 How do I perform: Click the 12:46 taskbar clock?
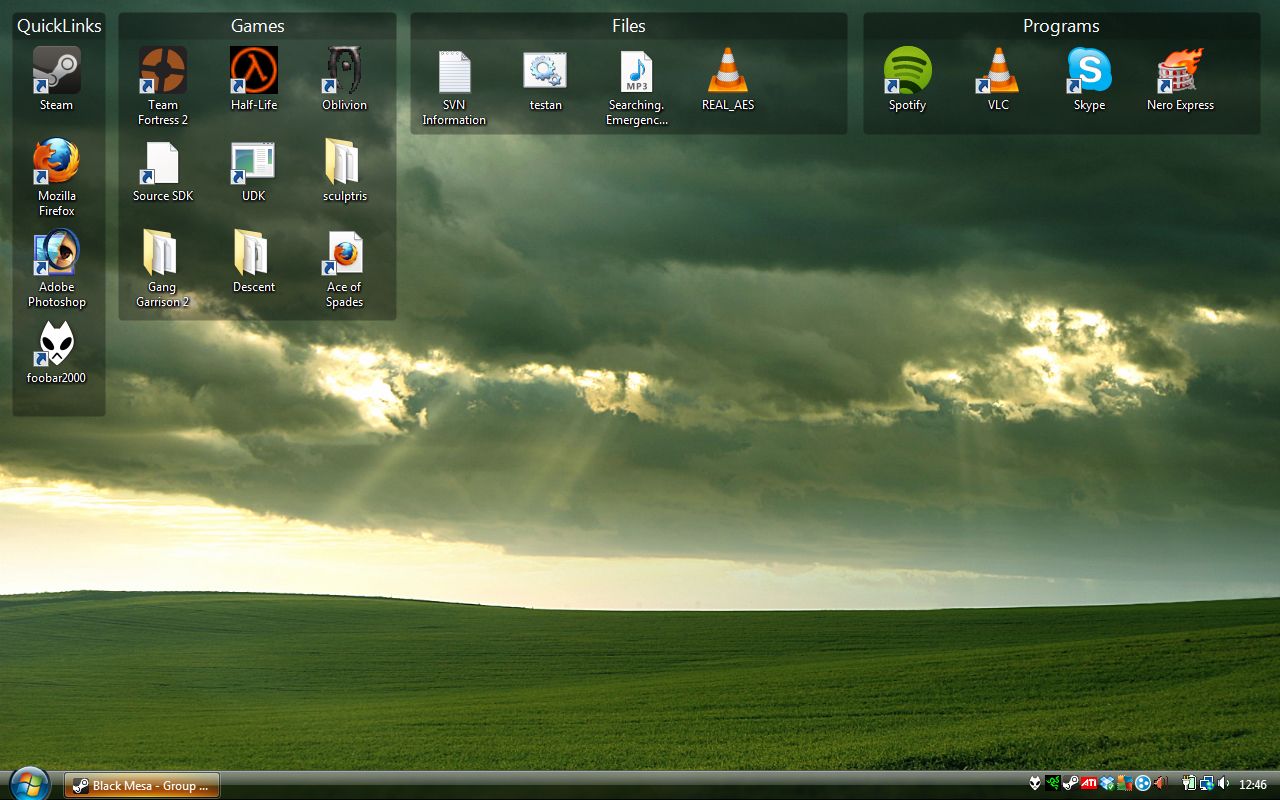tap(1253, 785)
